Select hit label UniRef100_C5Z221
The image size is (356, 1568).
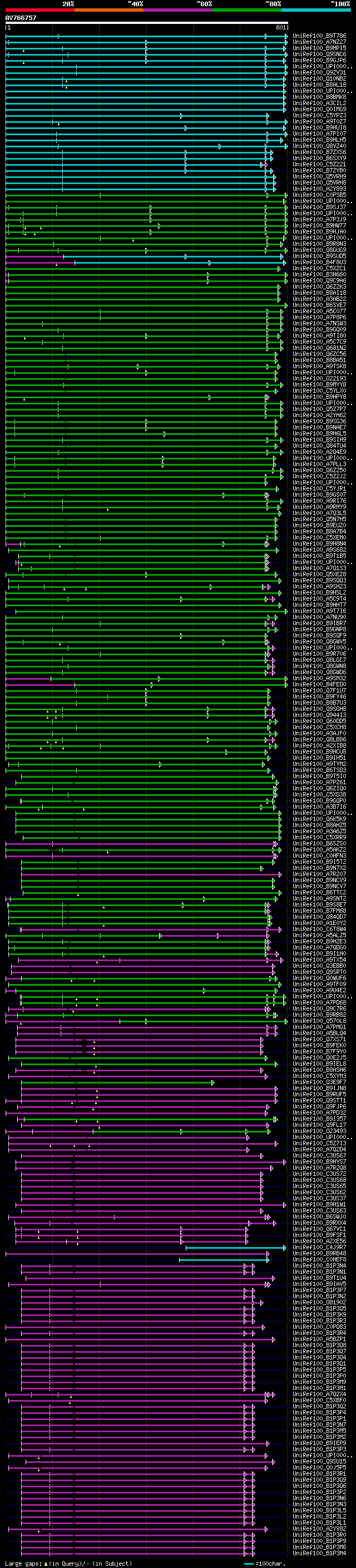click(319, 164)
